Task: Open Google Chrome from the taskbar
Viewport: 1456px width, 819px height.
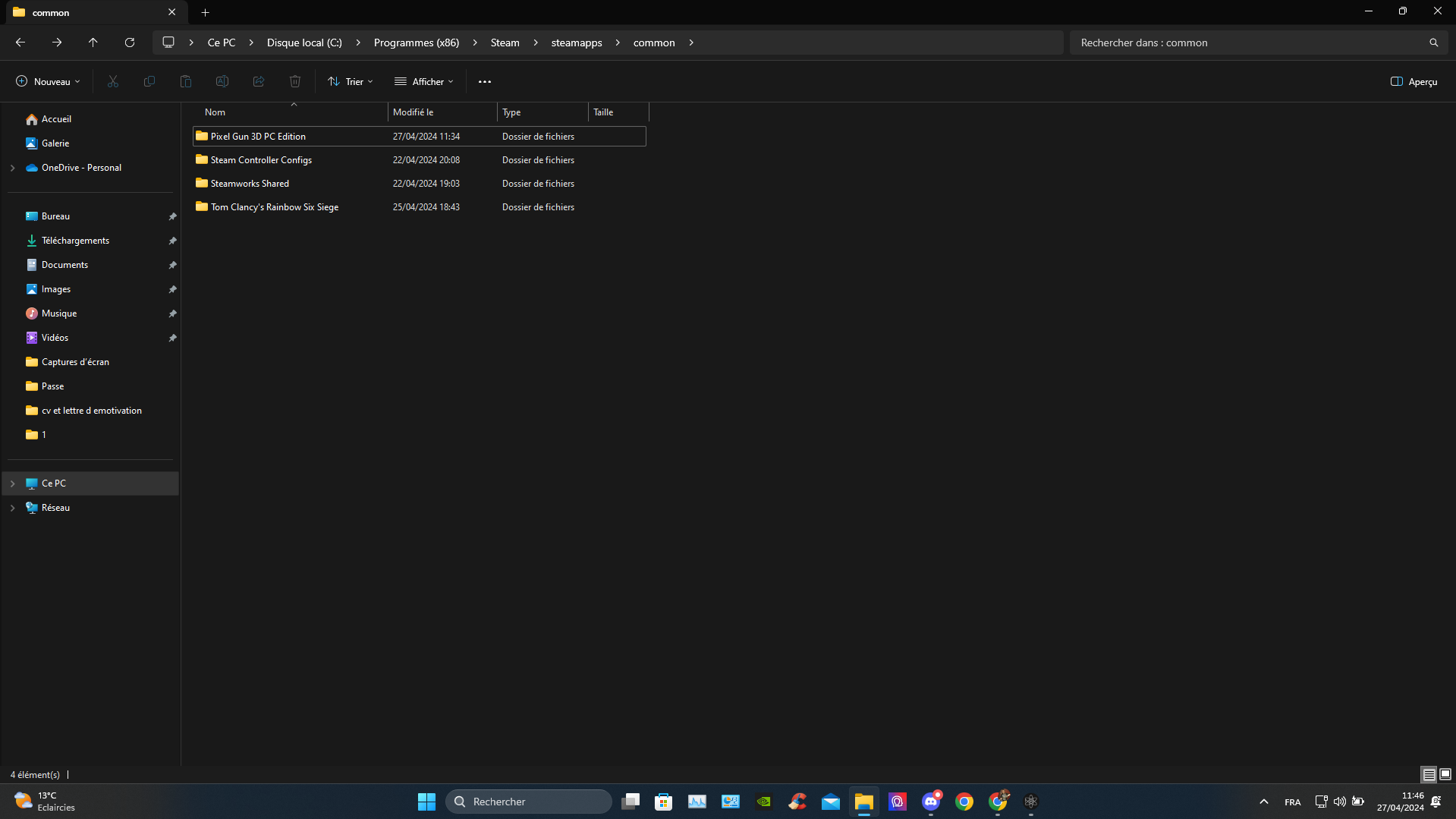Action: click(964, 802)
